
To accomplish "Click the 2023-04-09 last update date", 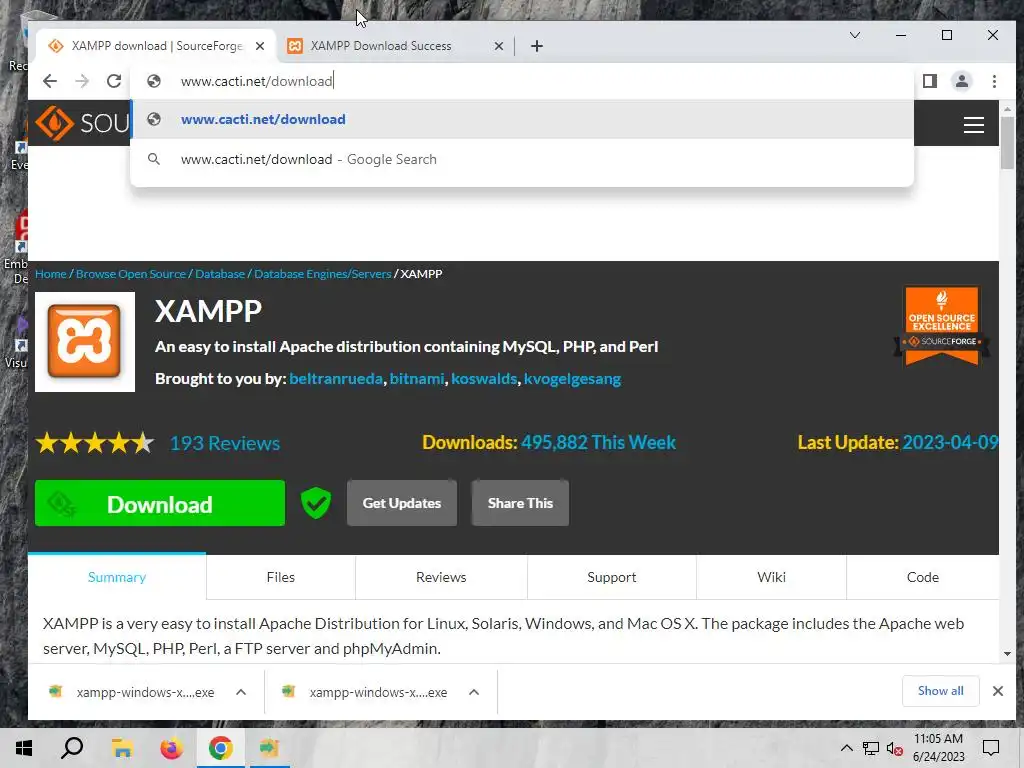I will 950,443.
